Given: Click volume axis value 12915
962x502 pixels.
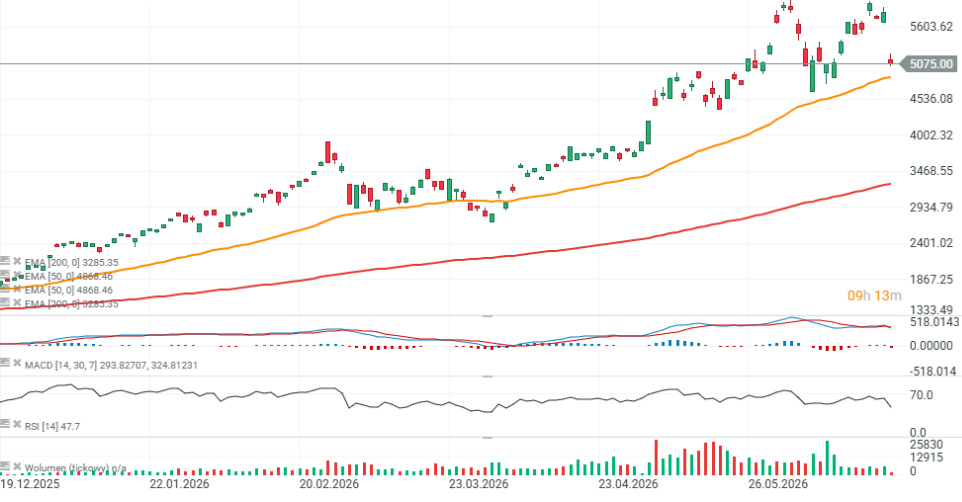Looking at the screenshot, I should (x=926, y=457).
